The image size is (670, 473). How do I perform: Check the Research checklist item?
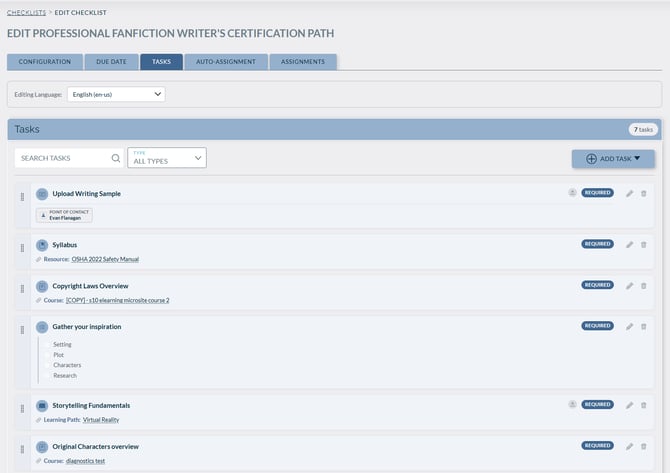(x=47, y=376)
